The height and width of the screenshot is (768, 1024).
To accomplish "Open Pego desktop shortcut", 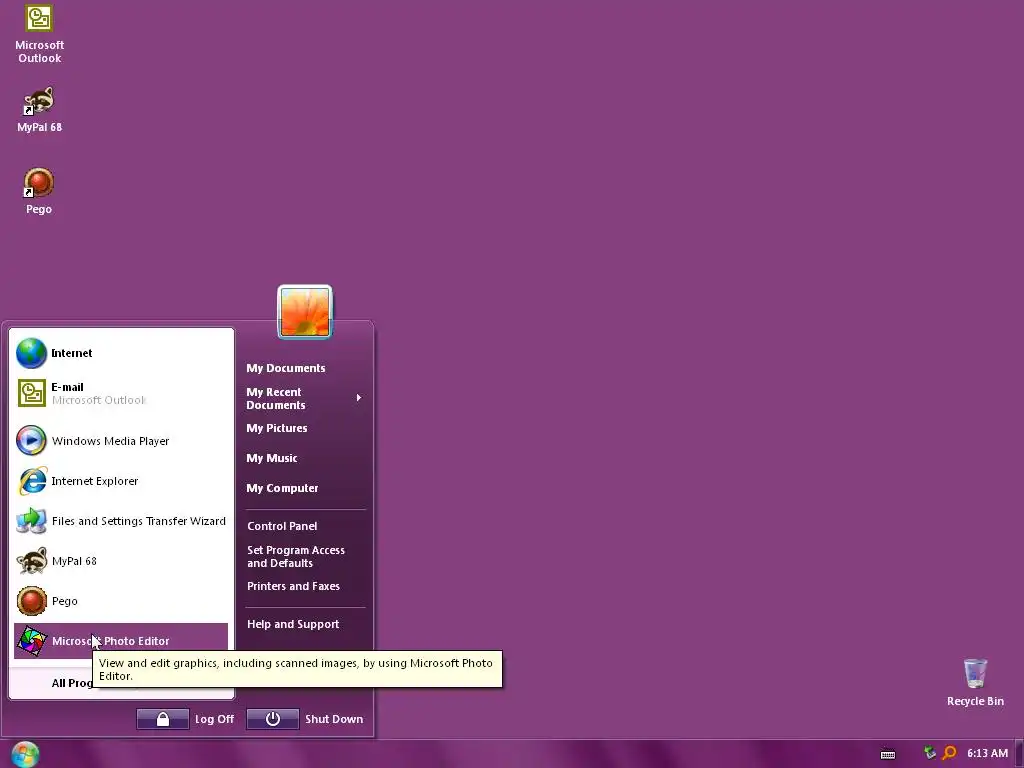I will 39,191.
